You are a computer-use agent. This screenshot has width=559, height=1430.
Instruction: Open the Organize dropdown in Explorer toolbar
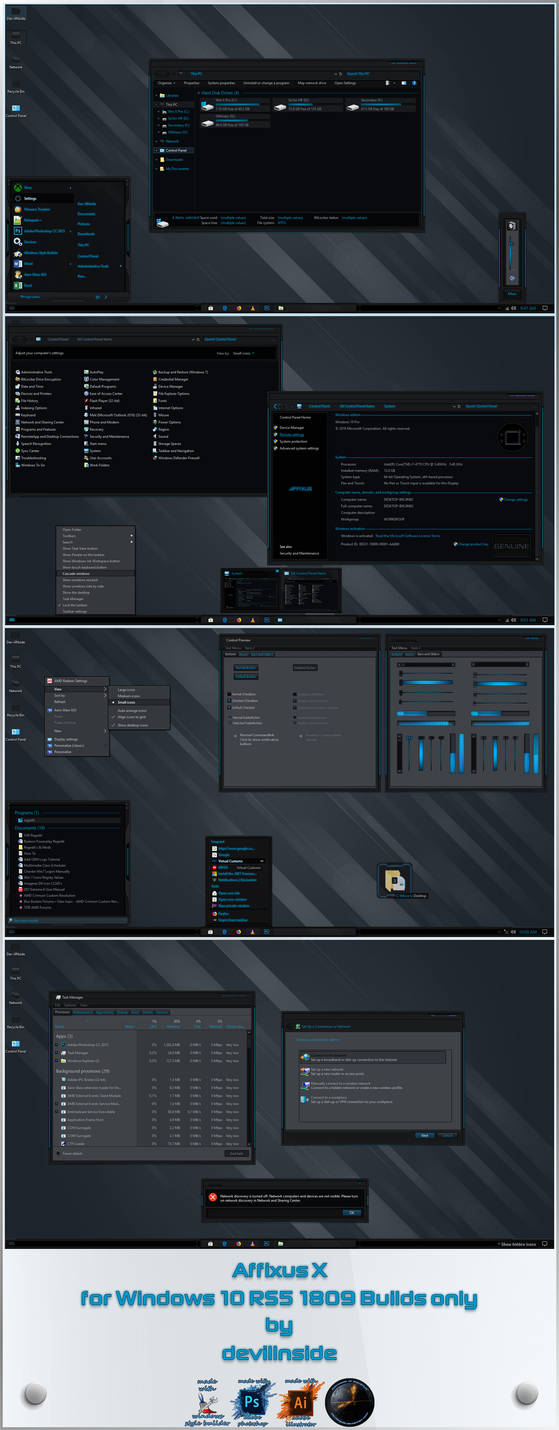coord(166,83)
